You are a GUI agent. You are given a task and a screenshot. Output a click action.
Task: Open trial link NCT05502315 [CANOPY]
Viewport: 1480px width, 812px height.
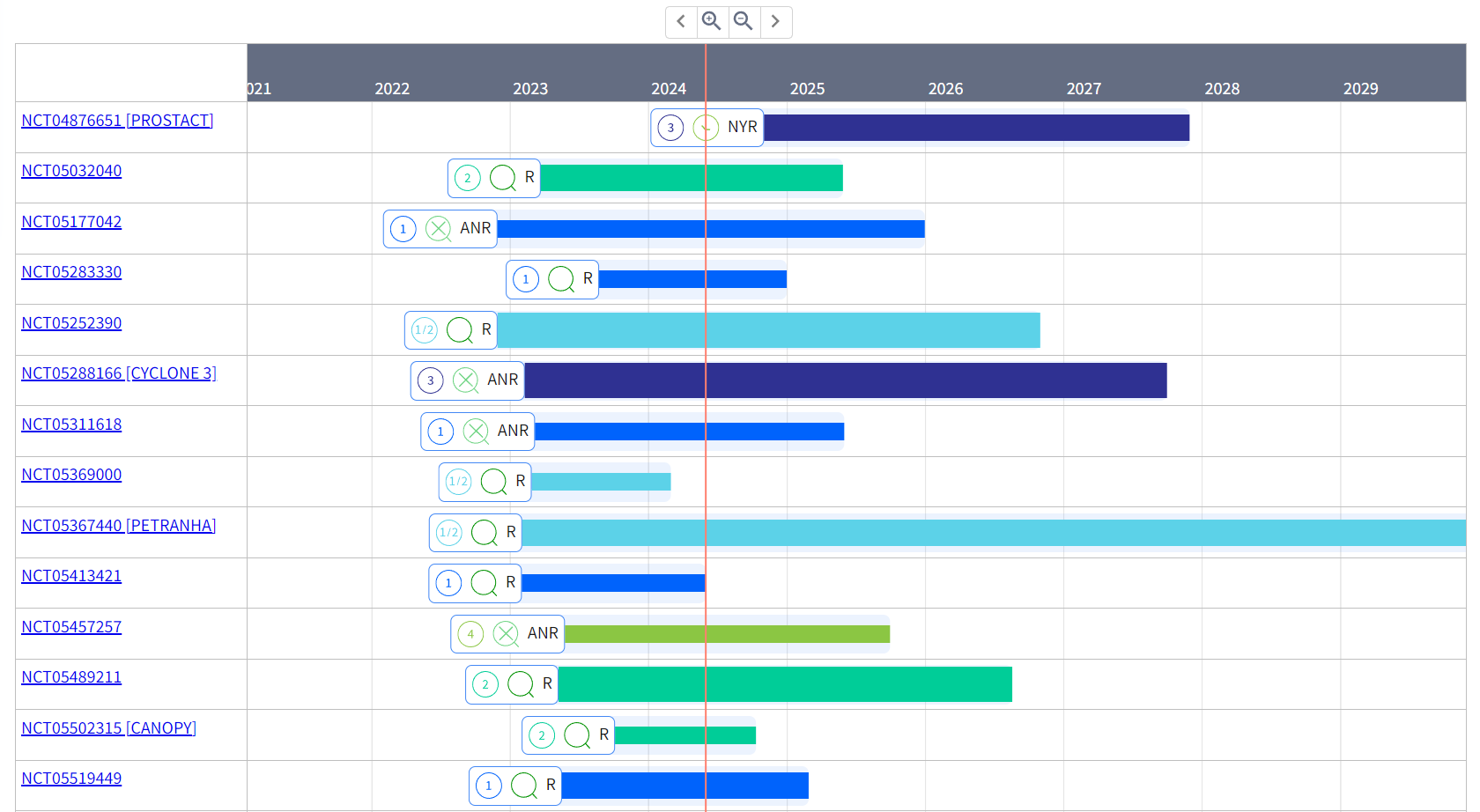pyautogui.click(x=109, y=728)
